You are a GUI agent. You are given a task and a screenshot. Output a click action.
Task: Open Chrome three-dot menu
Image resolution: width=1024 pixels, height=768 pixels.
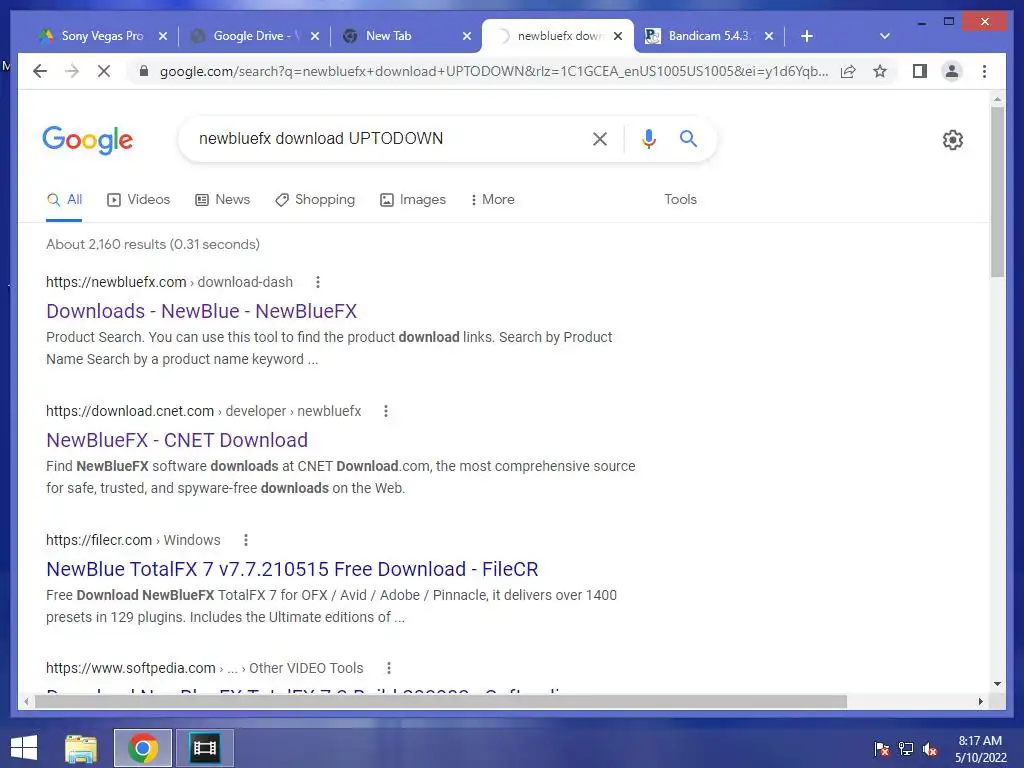(984, 71)
